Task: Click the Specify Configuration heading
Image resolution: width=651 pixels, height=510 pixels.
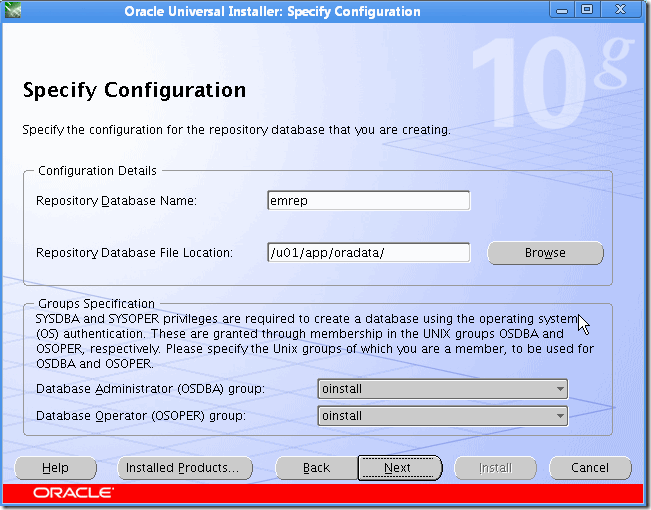Action: [134, 90]
